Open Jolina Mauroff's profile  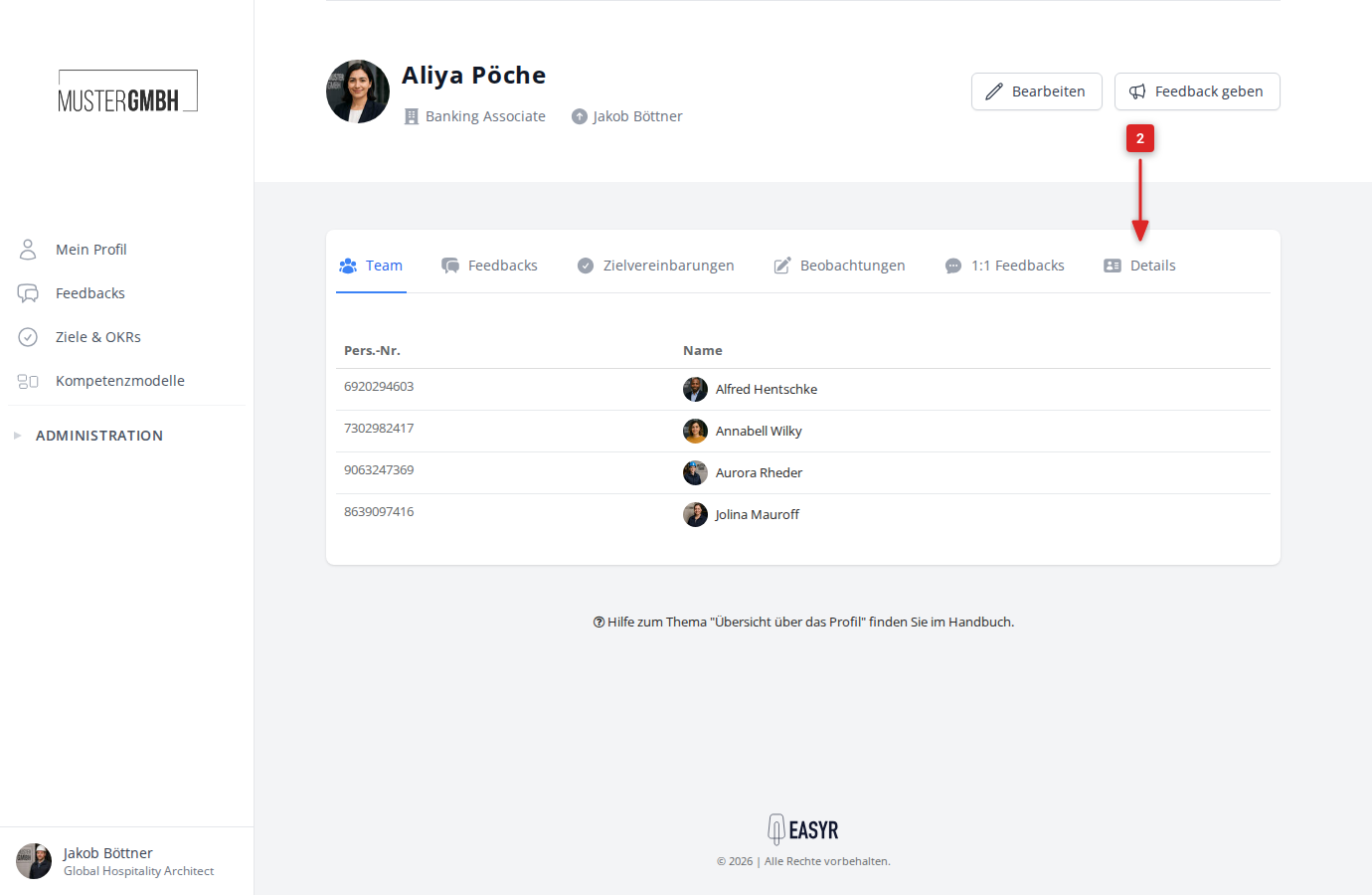[757, 515]
